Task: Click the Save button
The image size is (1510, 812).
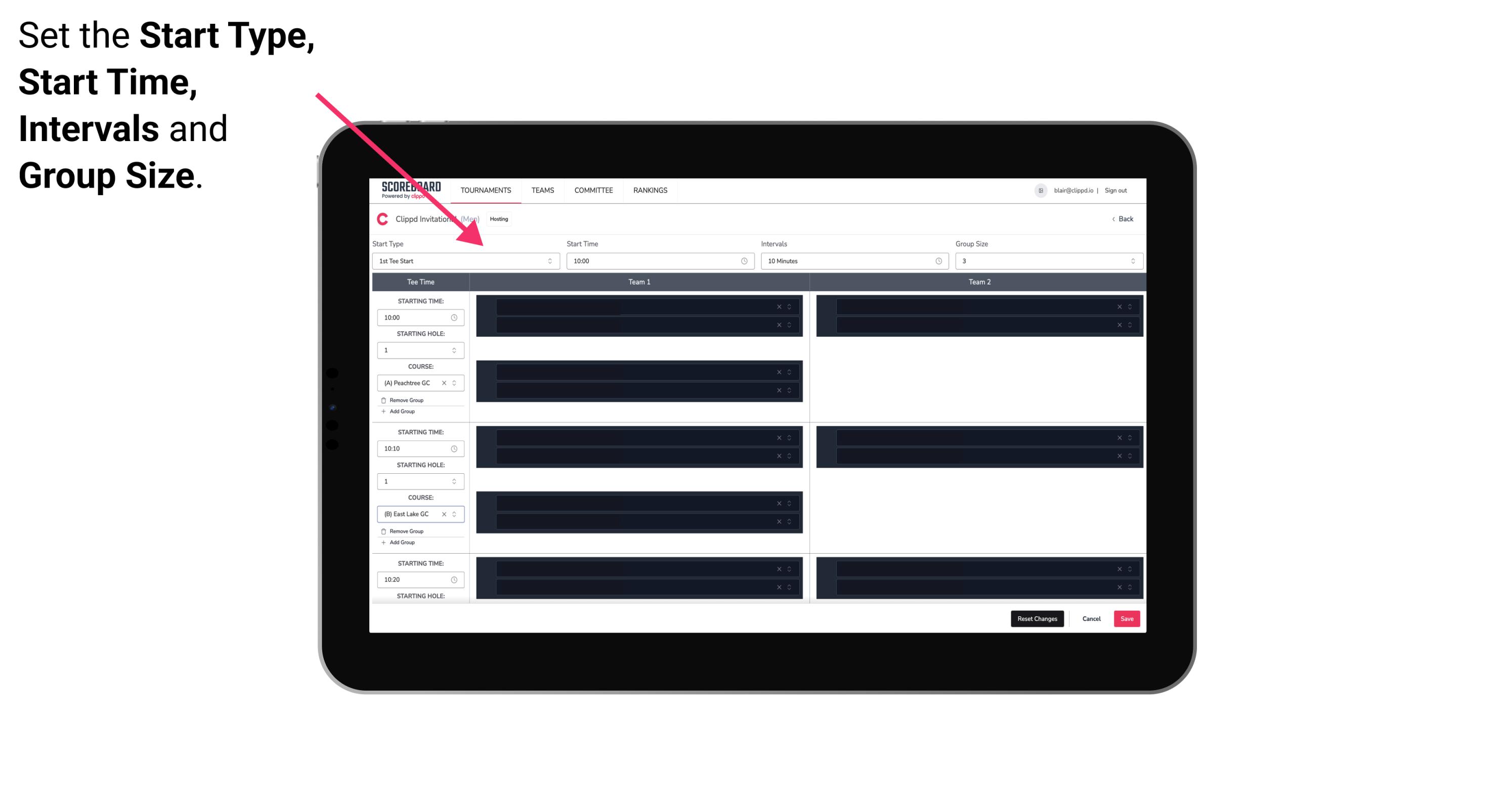Action: point(1127,618)
